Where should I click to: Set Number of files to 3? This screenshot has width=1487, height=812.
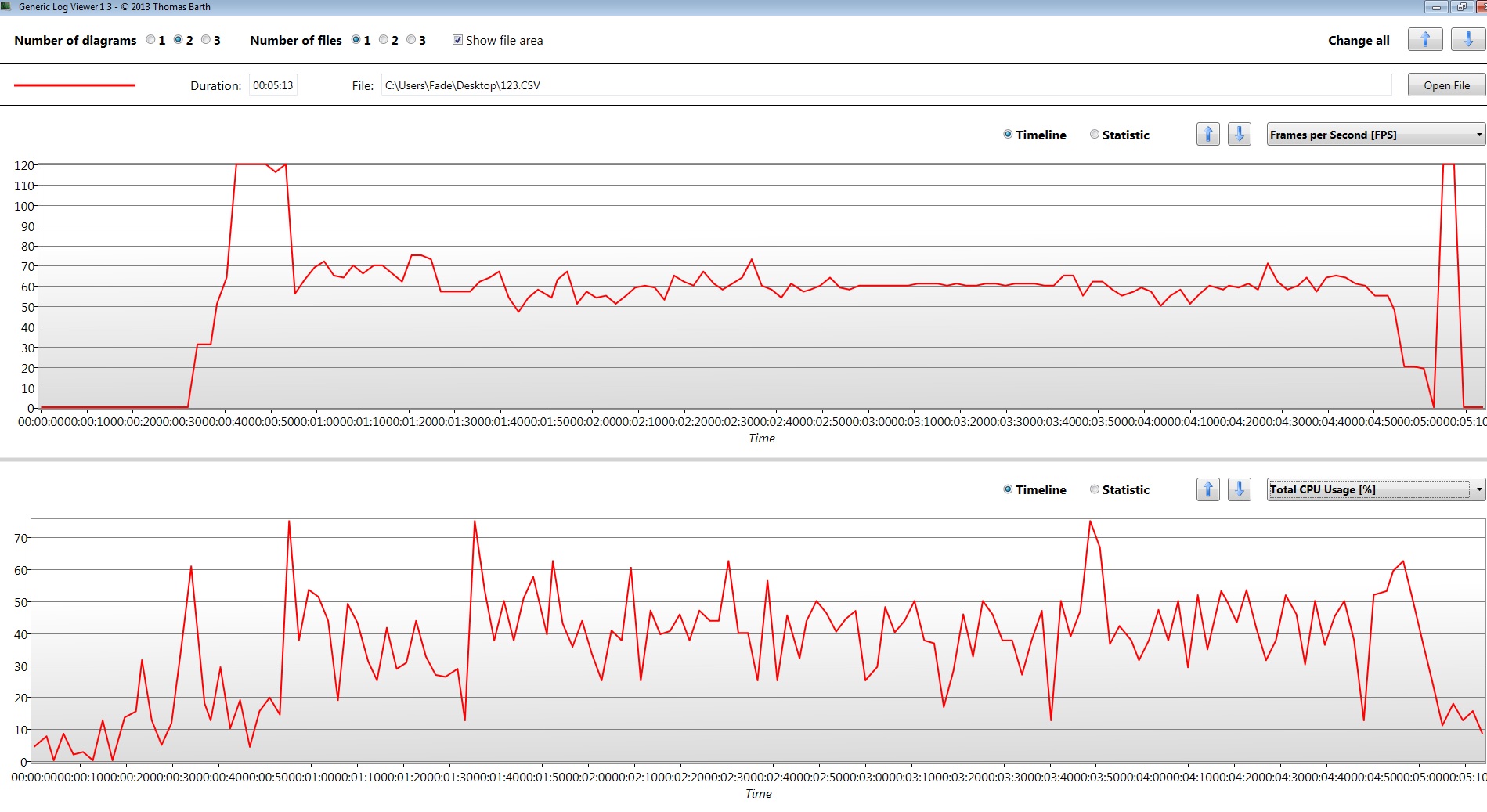click(x=411, y=40)
